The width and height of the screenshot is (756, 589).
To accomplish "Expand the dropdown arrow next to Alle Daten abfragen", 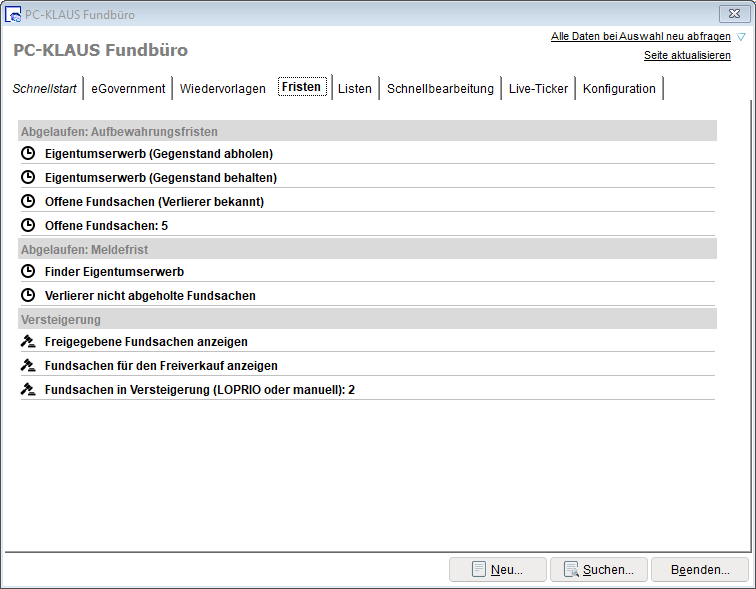I will tap(740, 37).
